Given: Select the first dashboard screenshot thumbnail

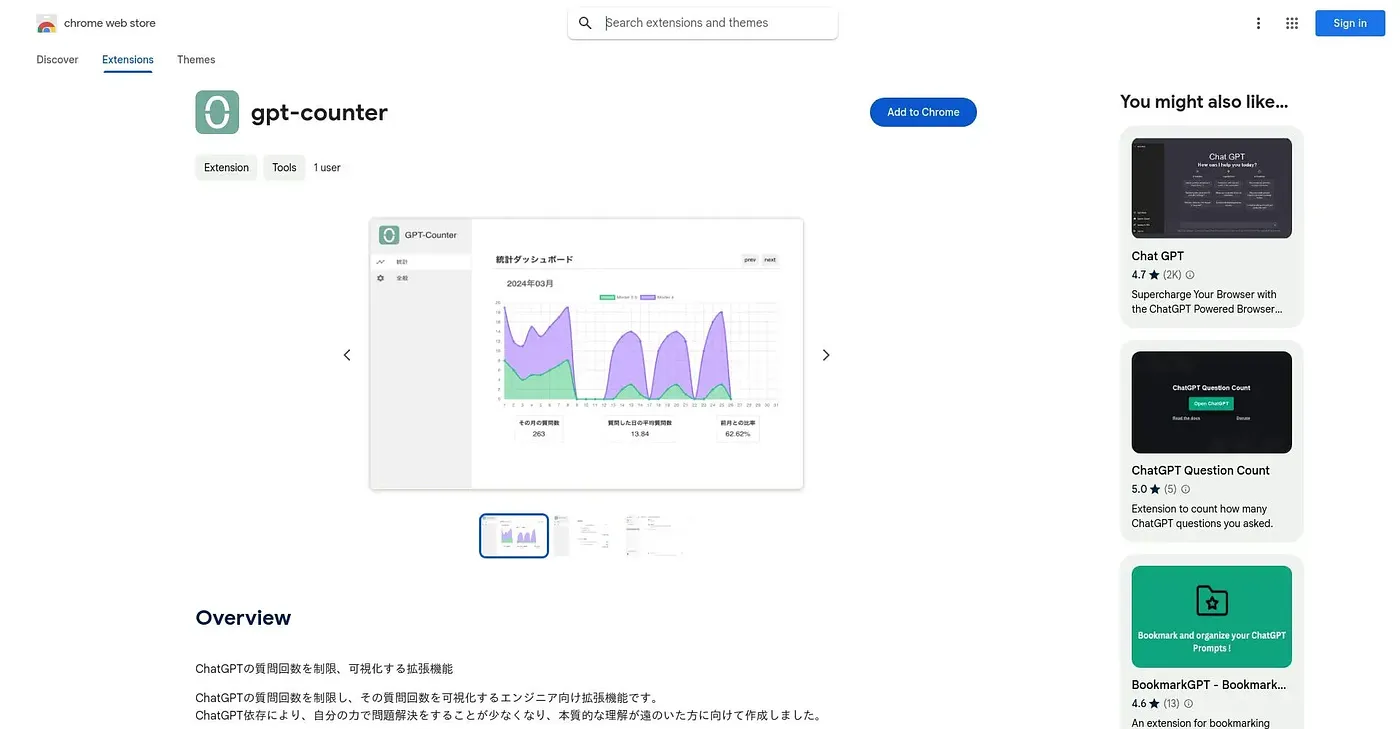Looking at the screenshot, I should pyautogui.click(x=514, y=536).
